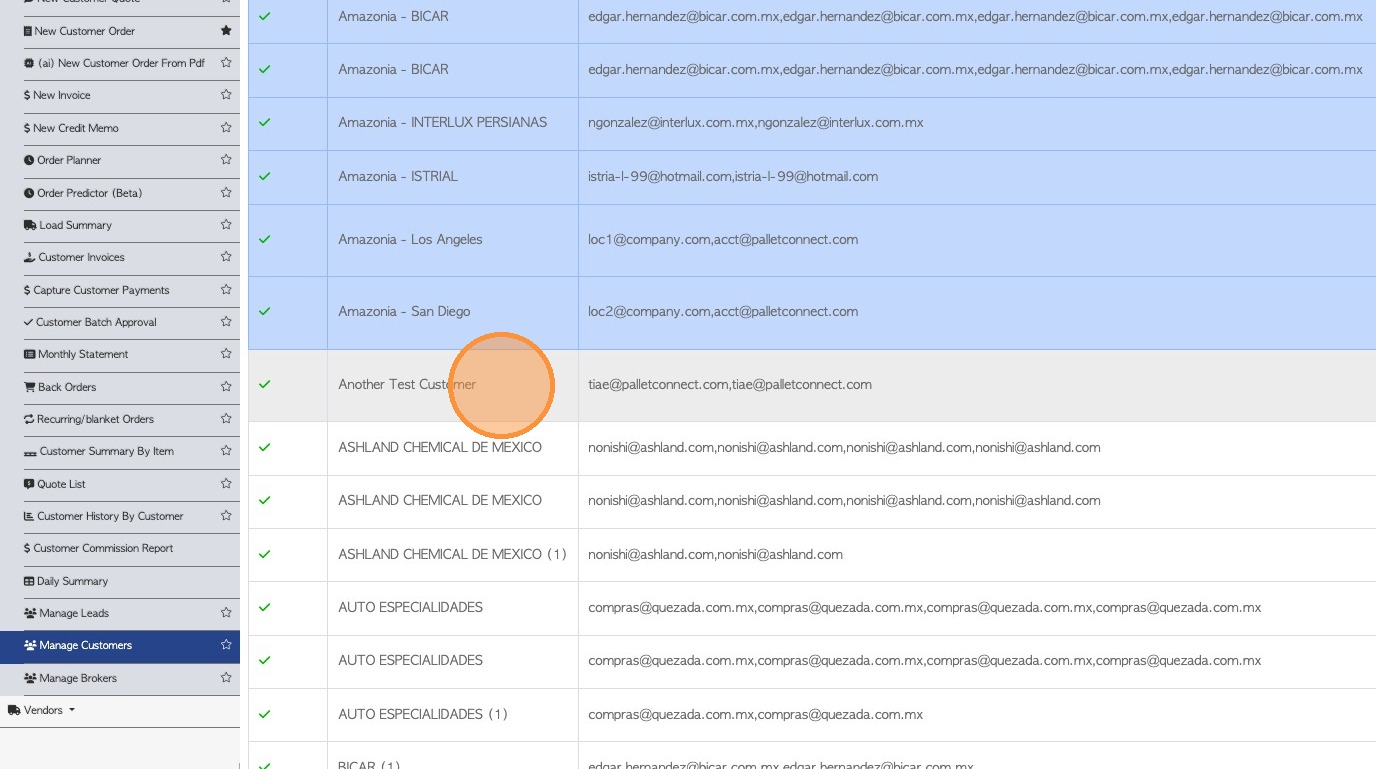This screenshot has width=1376, height=769.
Task: Click the people icon beside Manage Brokers
Action: (30, 678)
